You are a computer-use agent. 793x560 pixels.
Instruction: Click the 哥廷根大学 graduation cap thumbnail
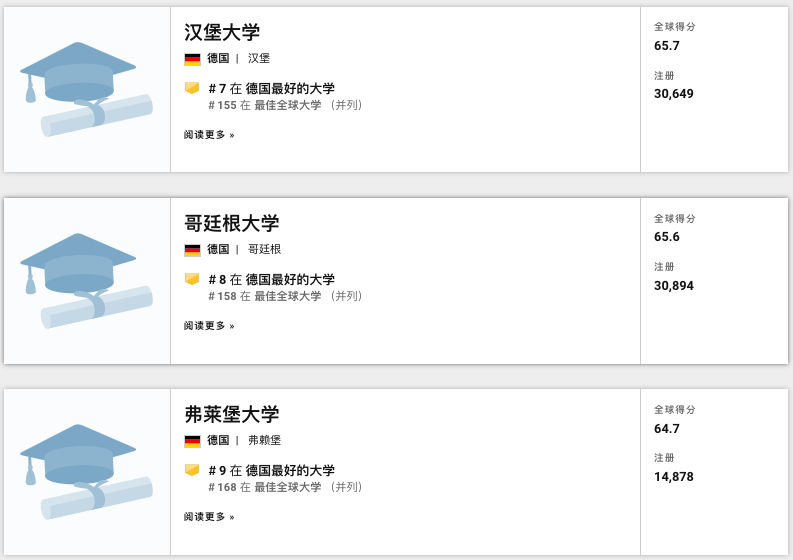point(87,281)
